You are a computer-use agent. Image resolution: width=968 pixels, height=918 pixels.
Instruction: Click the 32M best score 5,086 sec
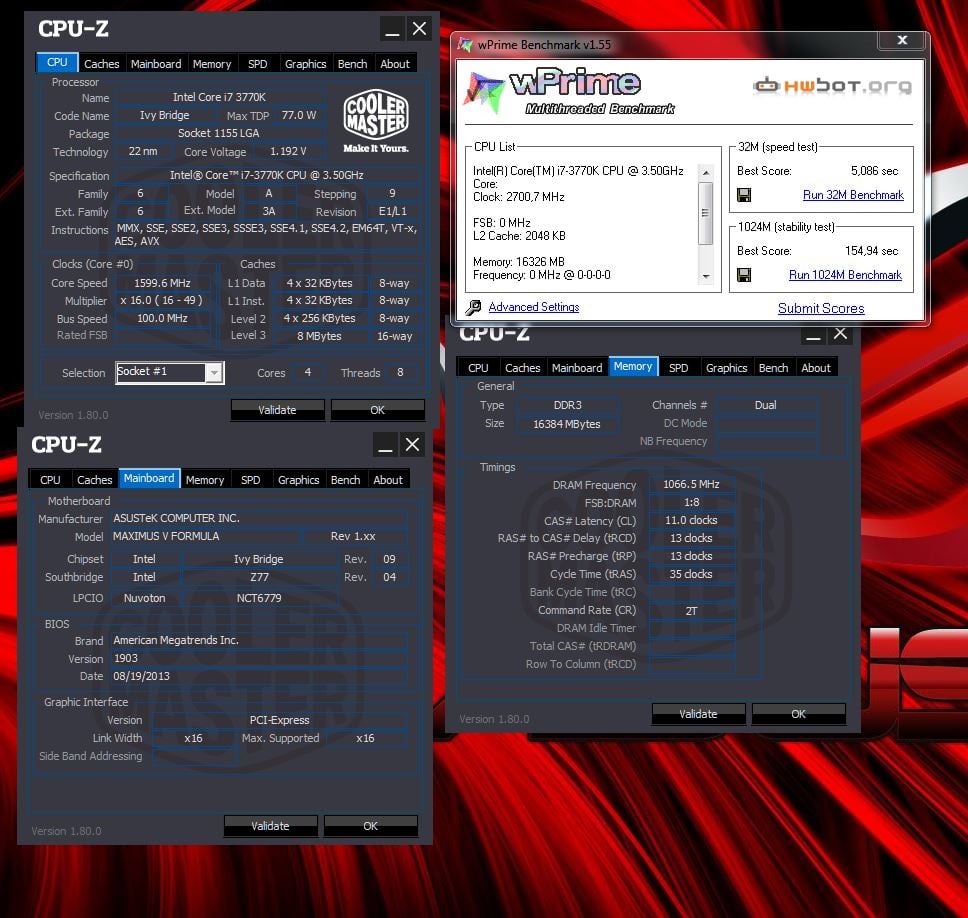tap(874, 171)
